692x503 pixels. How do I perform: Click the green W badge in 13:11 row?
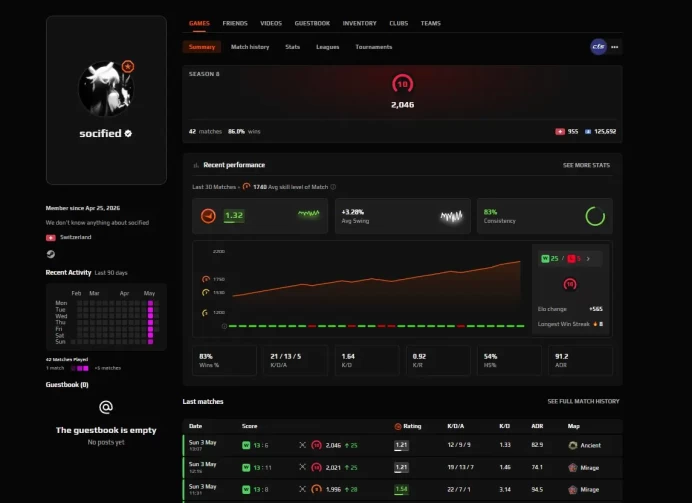point(246,467)
